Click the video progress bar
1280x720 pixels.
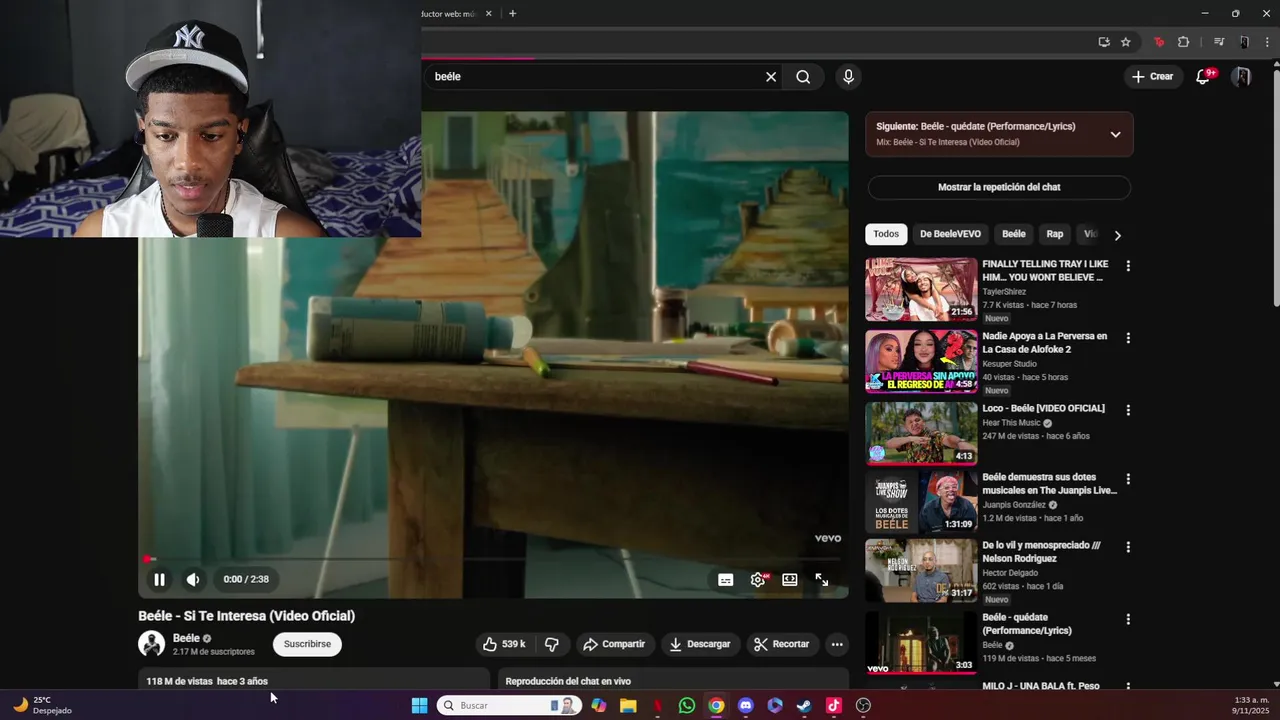[495, 559]
